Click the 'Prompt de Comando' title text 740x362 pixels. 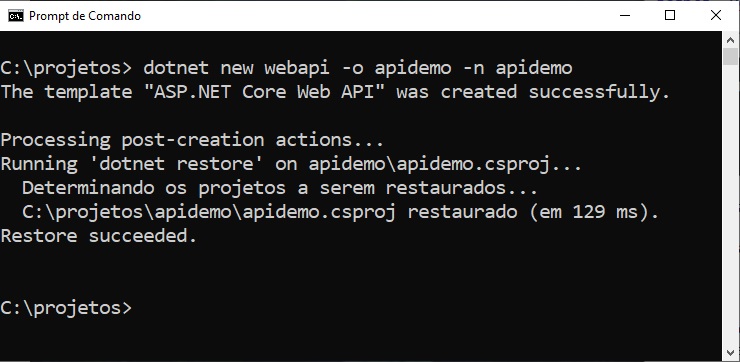coord(85,16)
